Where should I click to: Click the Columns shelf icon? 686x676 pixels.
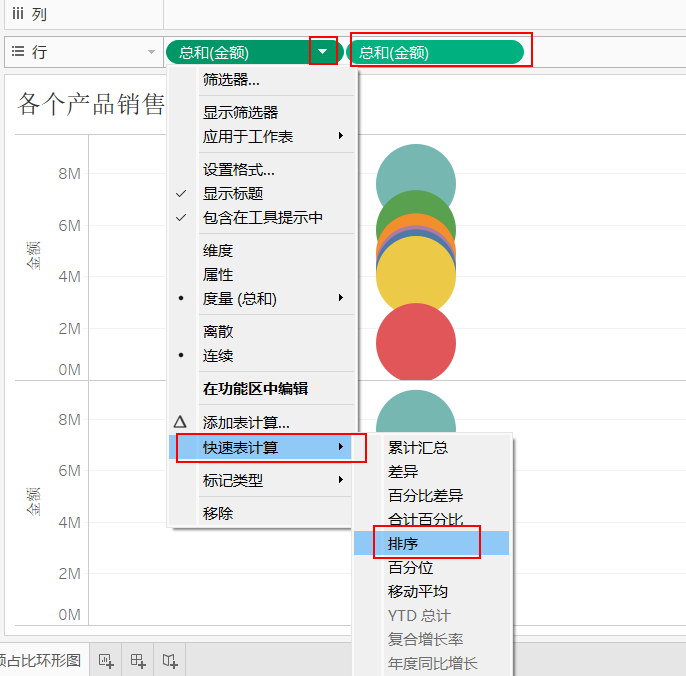click(x=18, y=15)
